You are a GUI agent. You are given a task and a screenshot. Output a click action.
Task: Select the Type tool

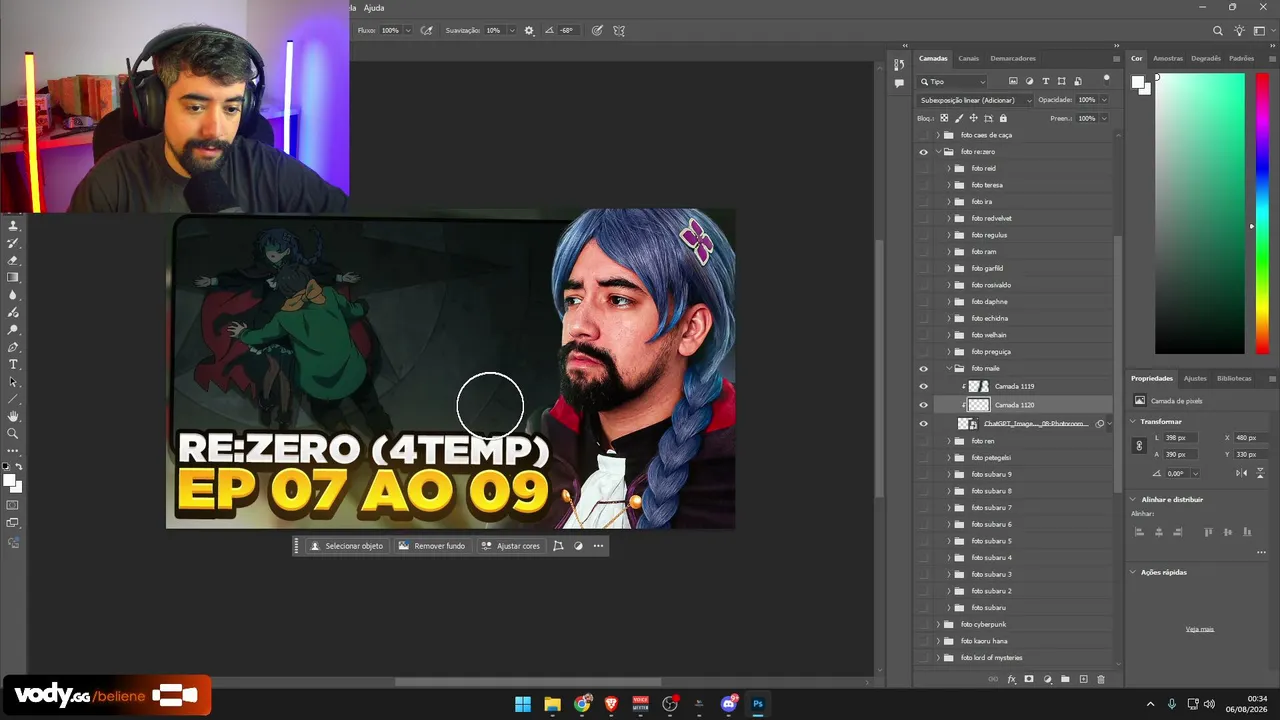pyautogui.click(x=13, y=364)
